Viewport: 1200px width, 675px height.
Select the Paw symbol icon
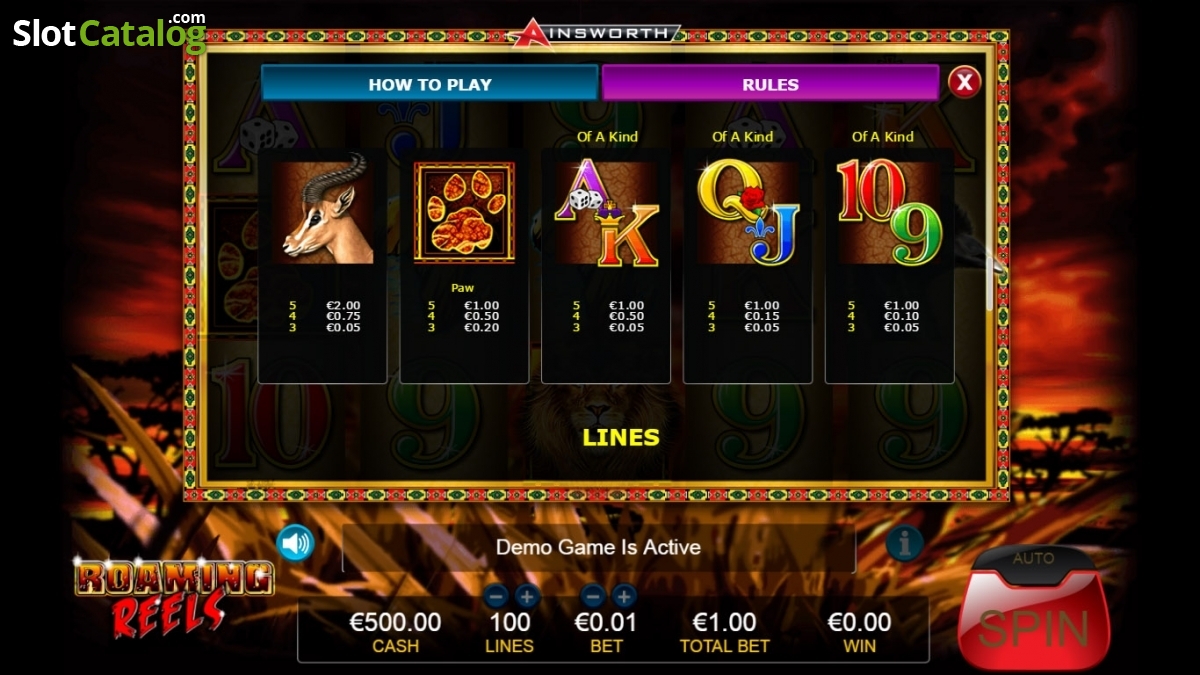click(x=464, y=214)
